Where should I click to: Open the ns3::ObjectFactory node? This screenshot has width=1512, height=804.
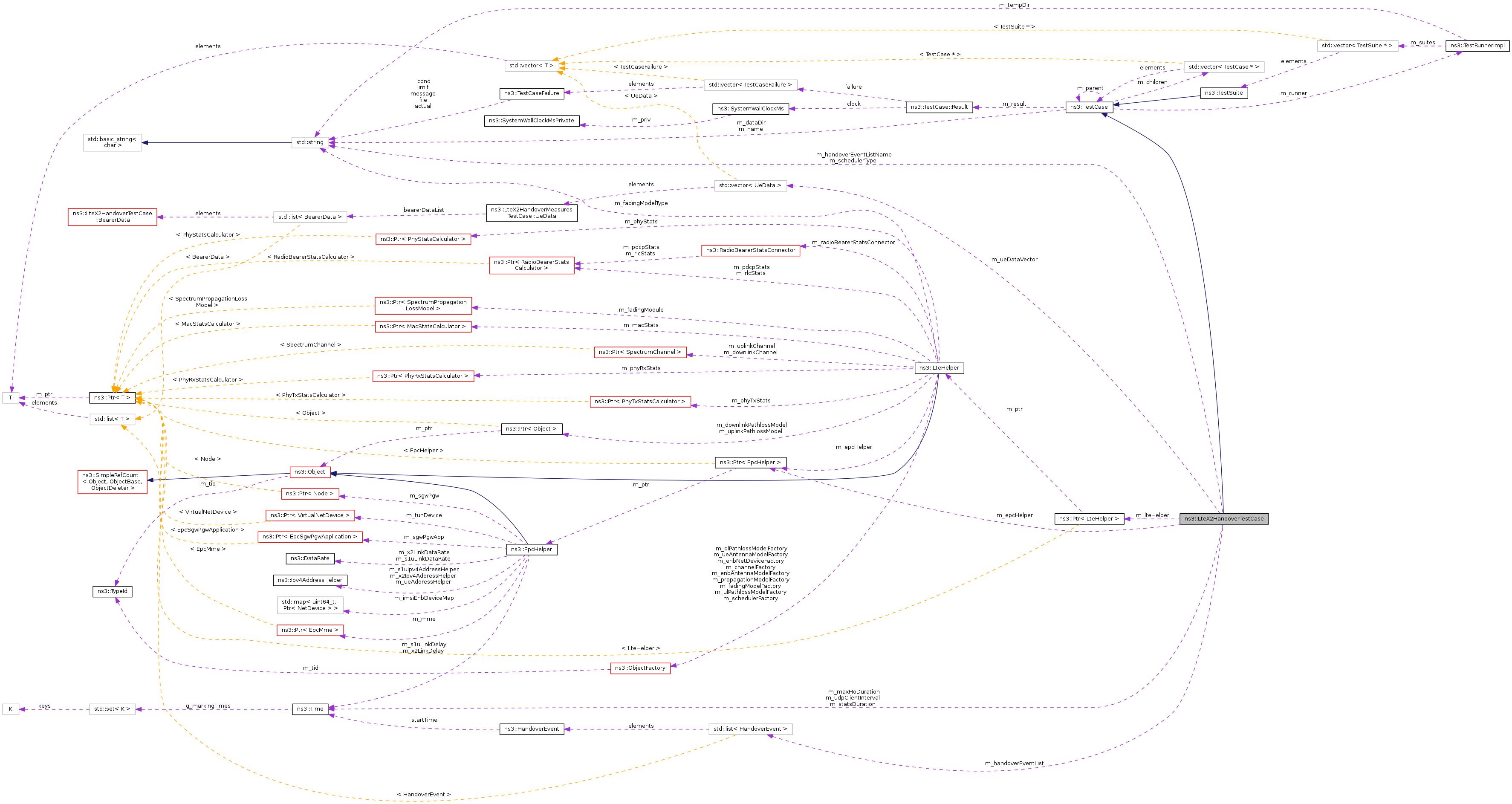coord(640,668)
